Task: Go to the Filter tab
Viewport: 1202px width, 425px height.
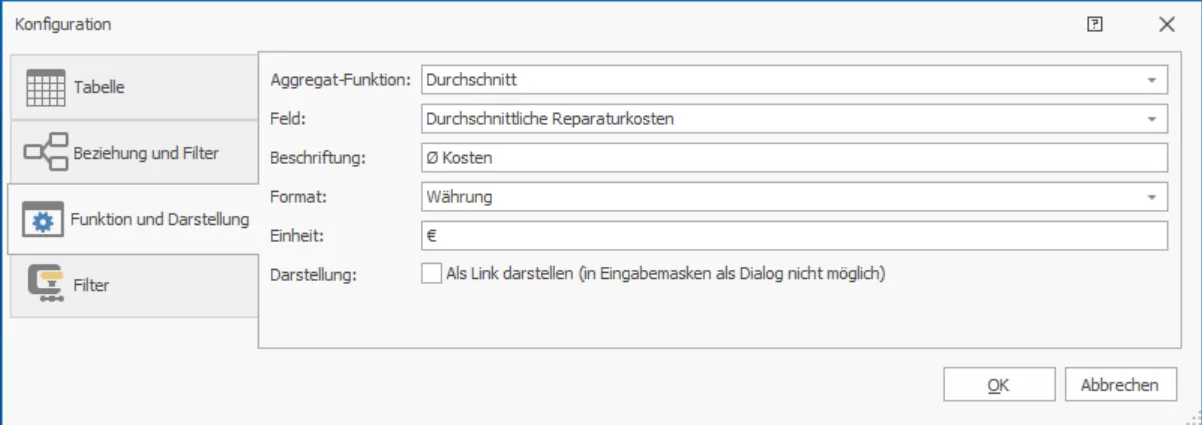Action: tap(134, 285)
